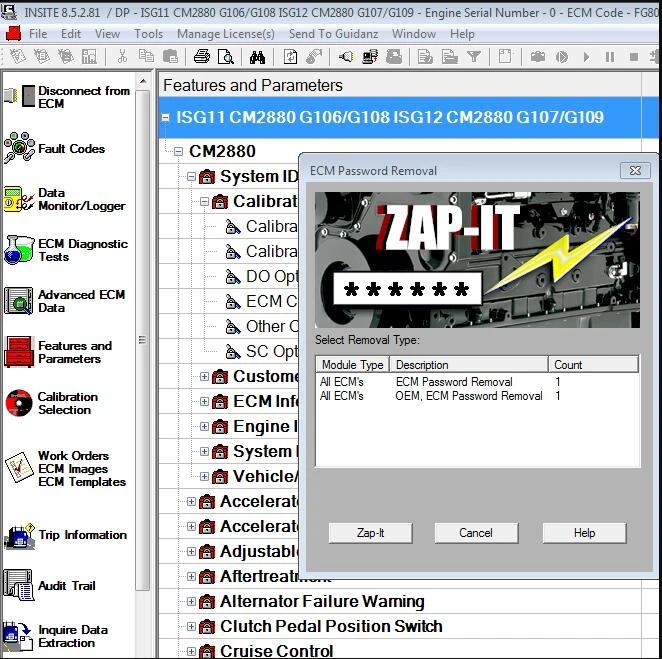Open the Manage License(s) menu
This screenshot has height=659, width=662.
226,34
